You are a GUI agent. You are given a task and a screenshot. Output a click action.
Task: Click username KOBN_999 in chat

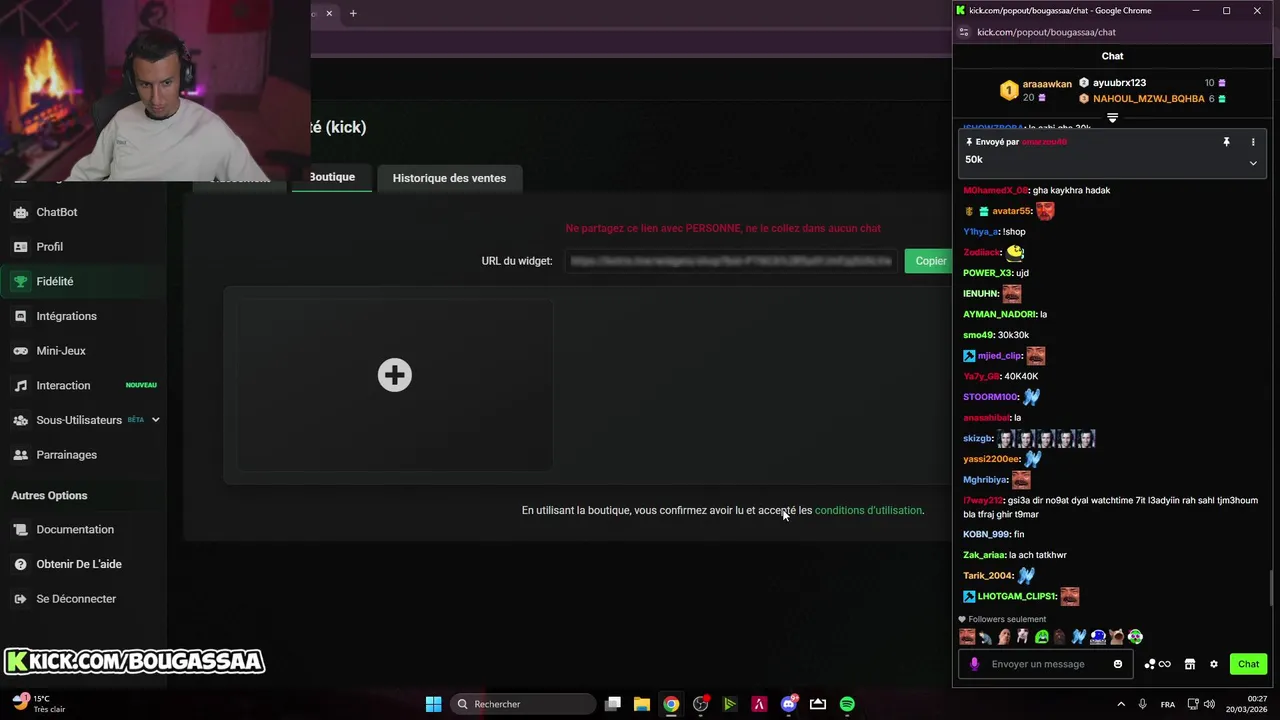(x=986, y=534)
